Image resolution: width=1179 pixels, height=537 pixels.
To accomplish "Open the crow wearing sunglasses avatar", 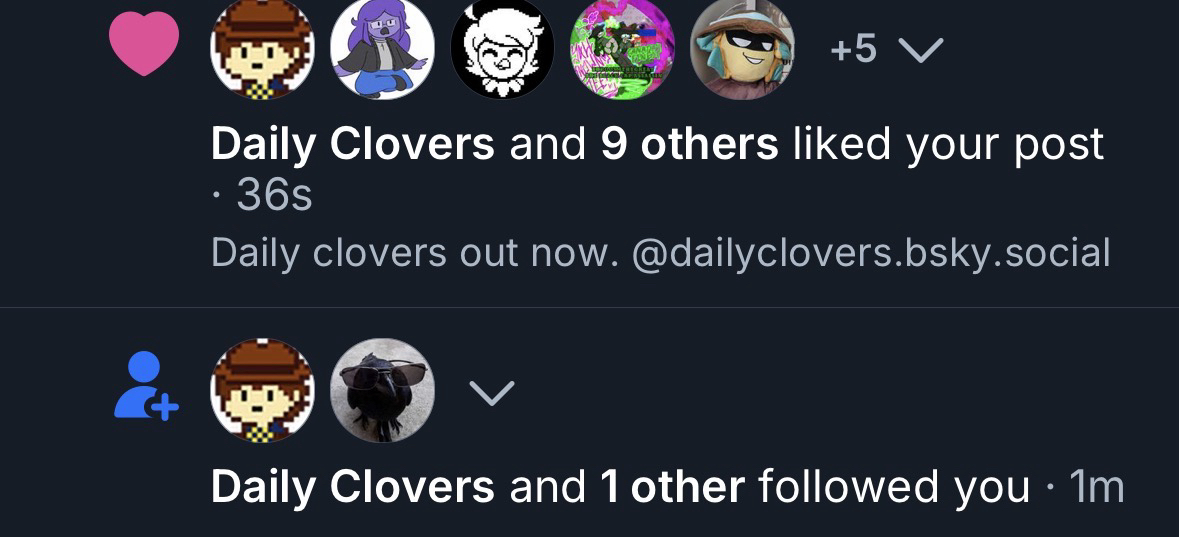I will pos(382,390).
